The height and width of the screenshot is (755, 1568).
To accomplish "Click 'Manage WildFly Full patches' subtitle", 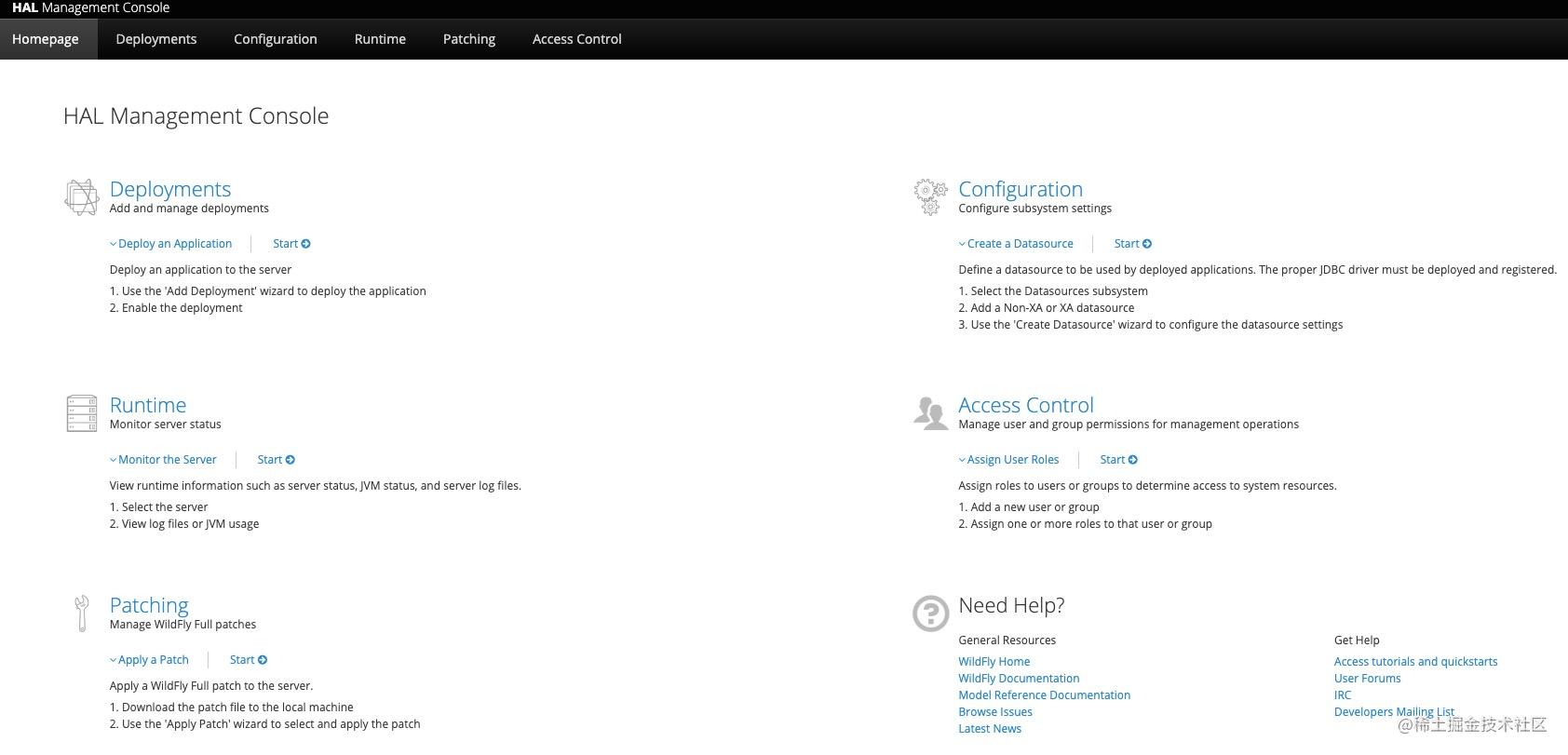I will tap(183, 625).
